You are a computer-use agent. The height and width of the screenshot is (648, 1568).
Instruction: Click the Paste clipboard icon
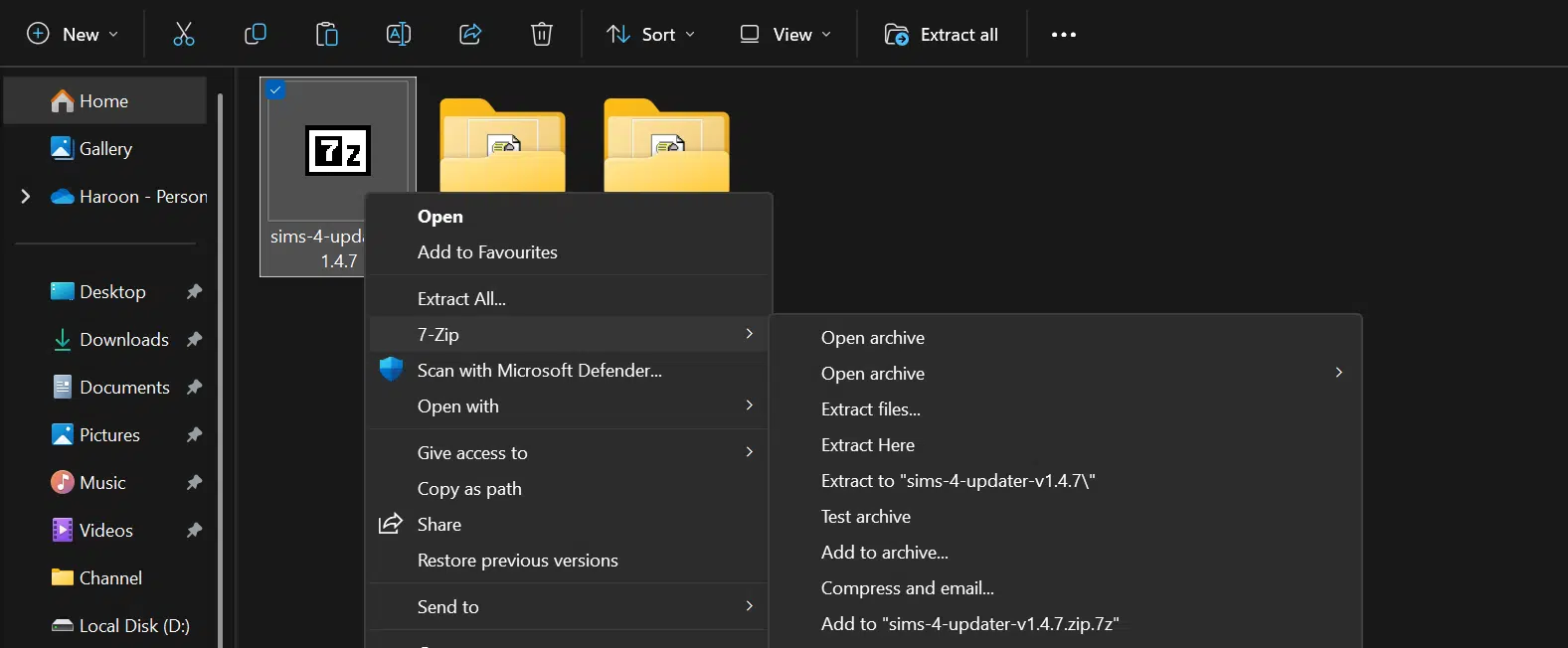pos(327,35)
